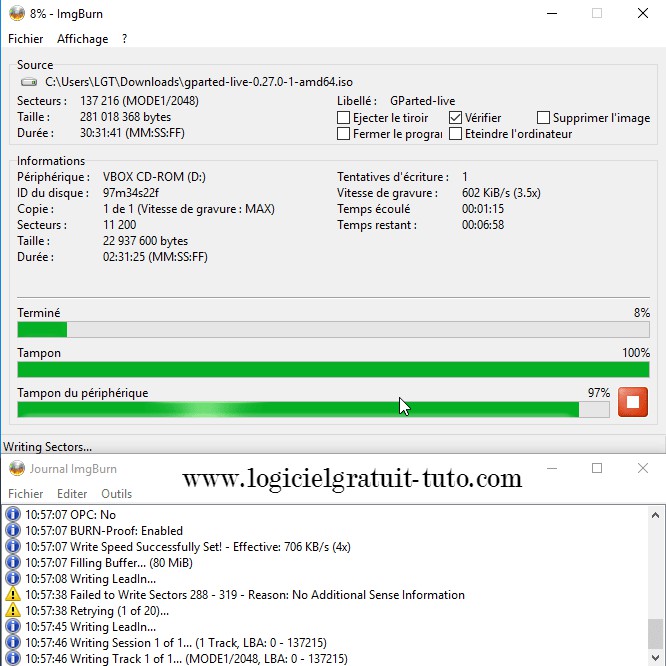This screenshot has width=666, height=666.
Task: Maximize the Journal ImgBurn window
Action: point(597,468)
